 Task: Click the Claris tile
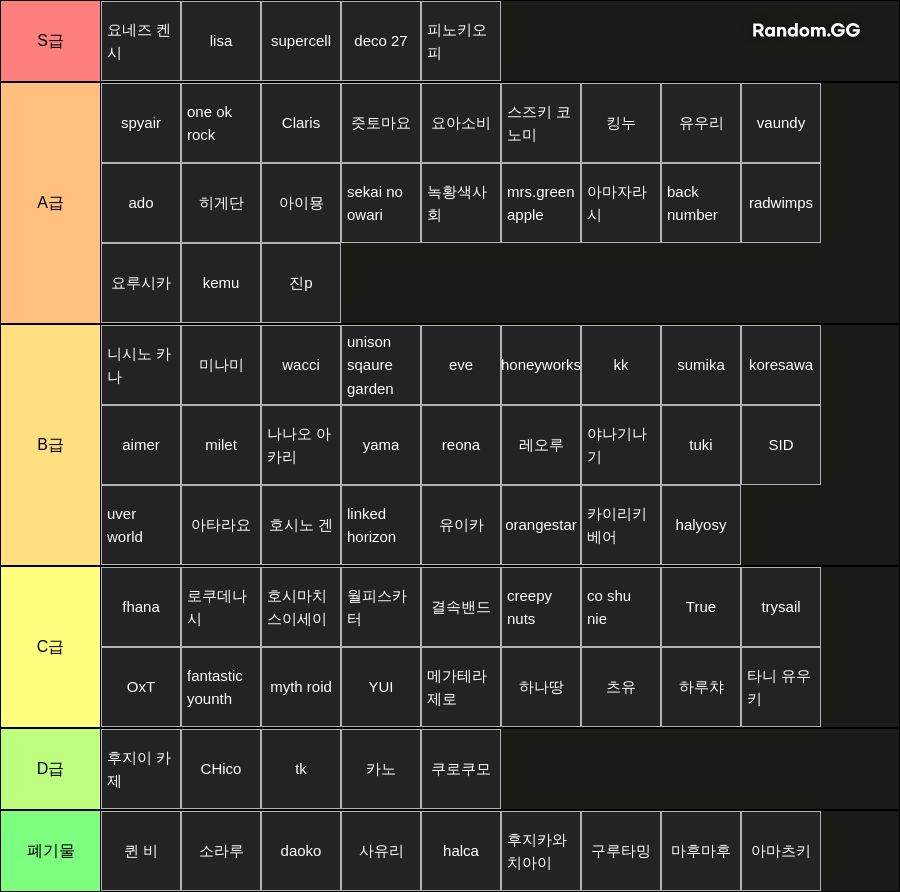301,123
